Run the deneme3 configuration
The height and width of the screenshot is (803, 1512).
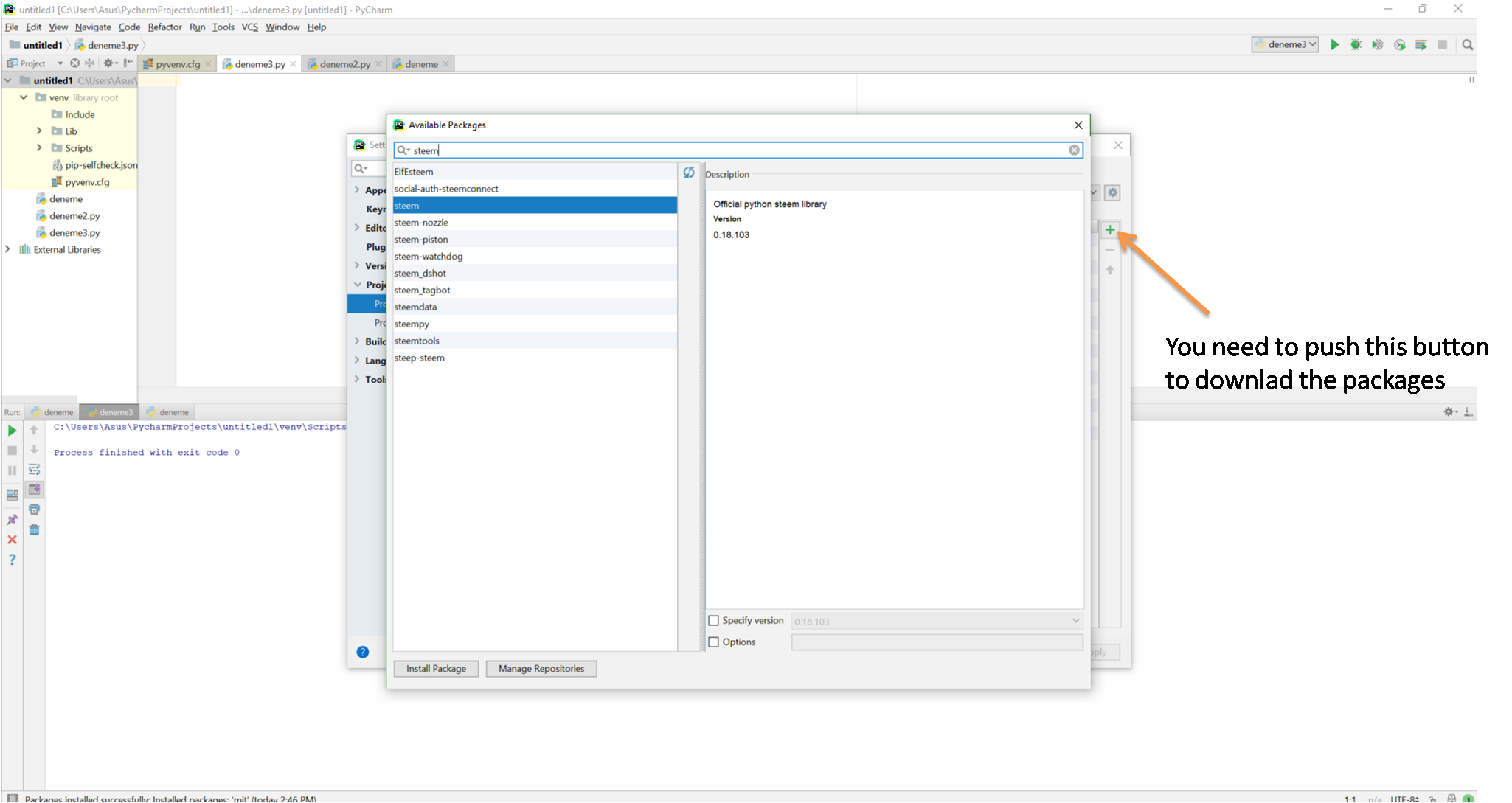[1334, 45]
